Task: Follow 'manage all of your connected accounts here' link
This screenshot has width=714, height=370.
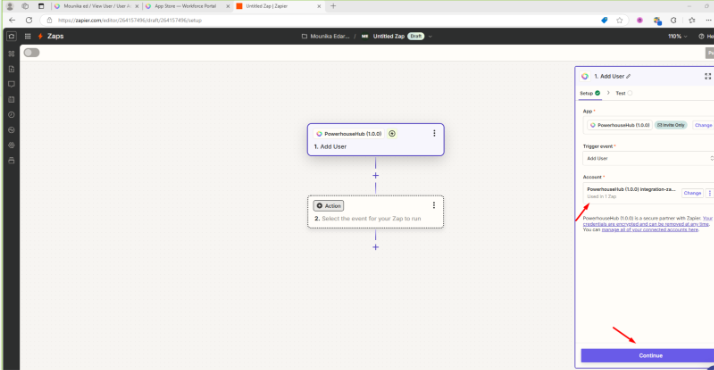Action: pyautogui.click(x=650, y=230)
